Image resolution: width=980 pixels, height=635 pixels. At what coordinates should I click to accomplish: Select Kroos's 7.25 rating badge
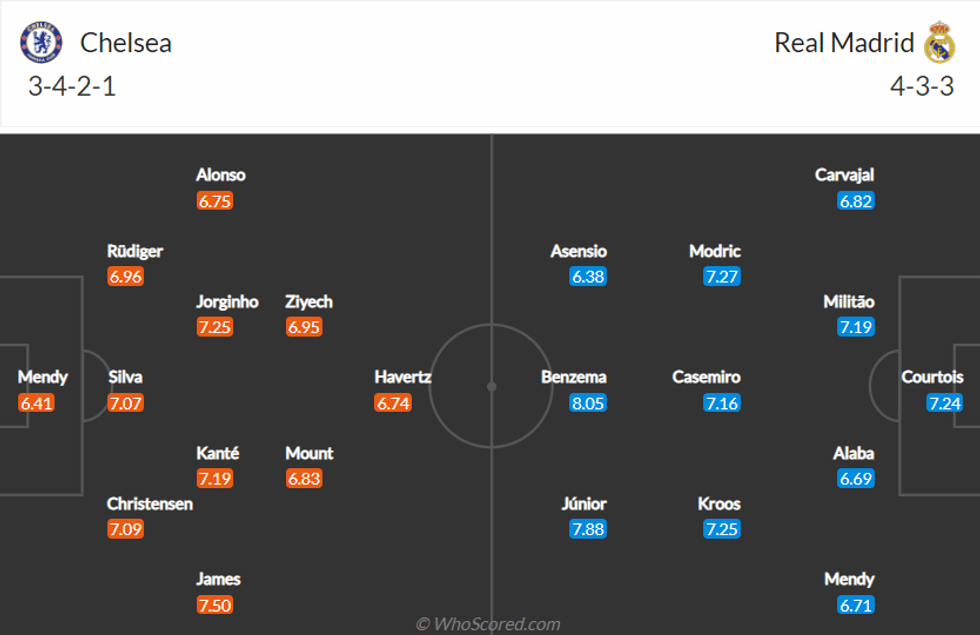(721, 529)
